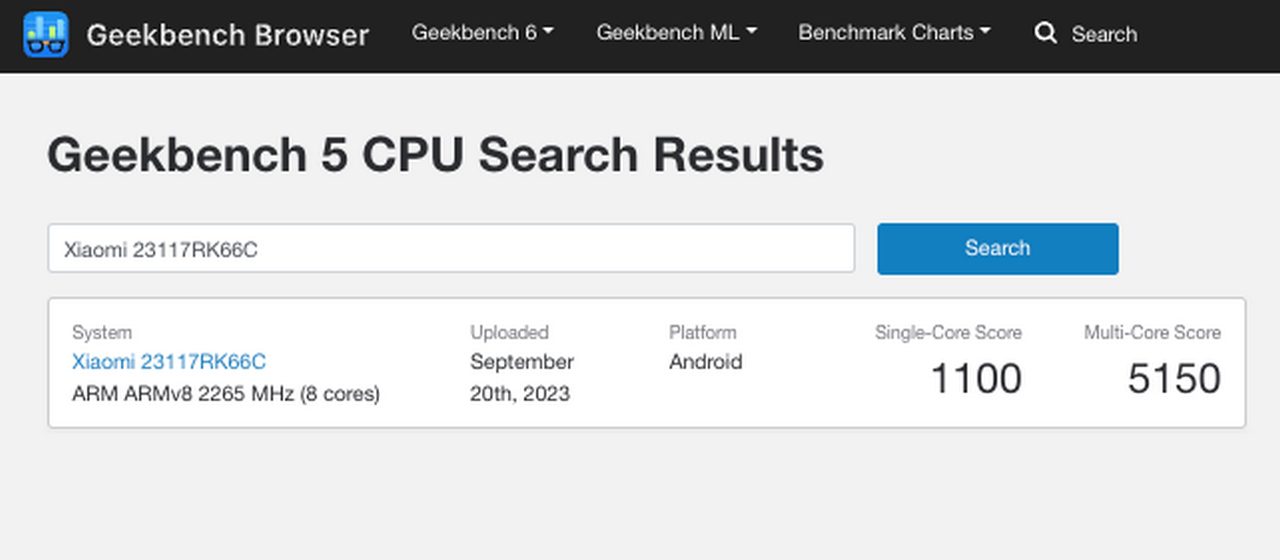Click the September 20th, 2023 upload date

coord(522,378)
